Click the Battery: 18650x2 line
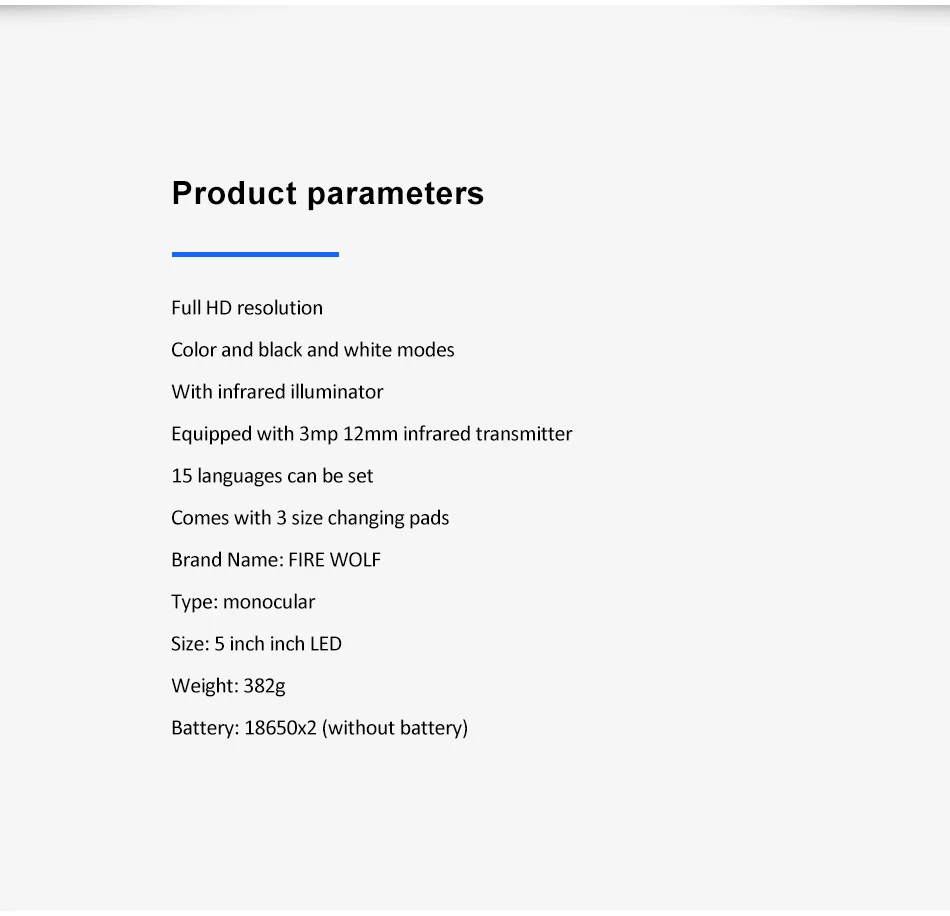 click(320, 728)
